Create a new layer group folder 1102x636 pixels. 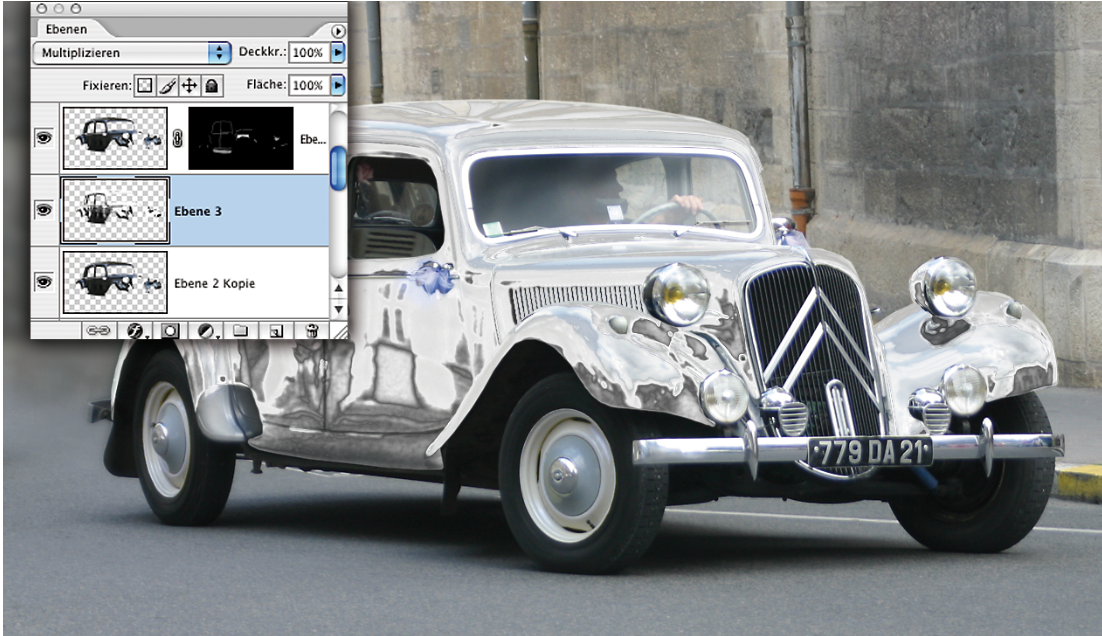click(240, 330)
